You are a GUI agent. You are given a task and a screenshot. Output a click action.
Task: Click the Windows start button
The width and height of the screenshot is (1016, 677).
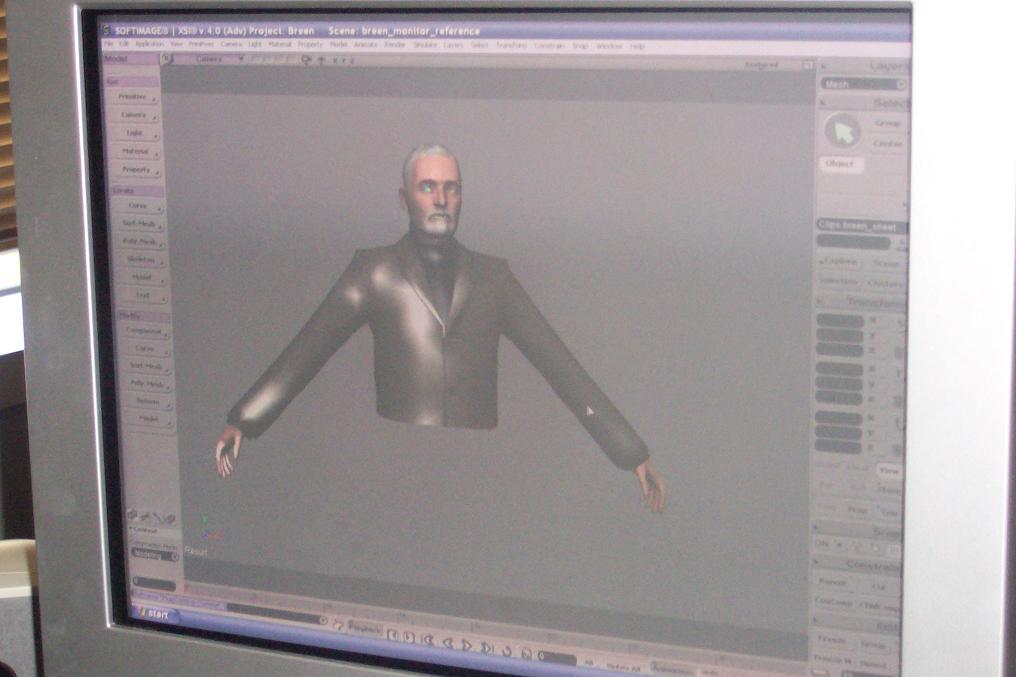[157, 614]
